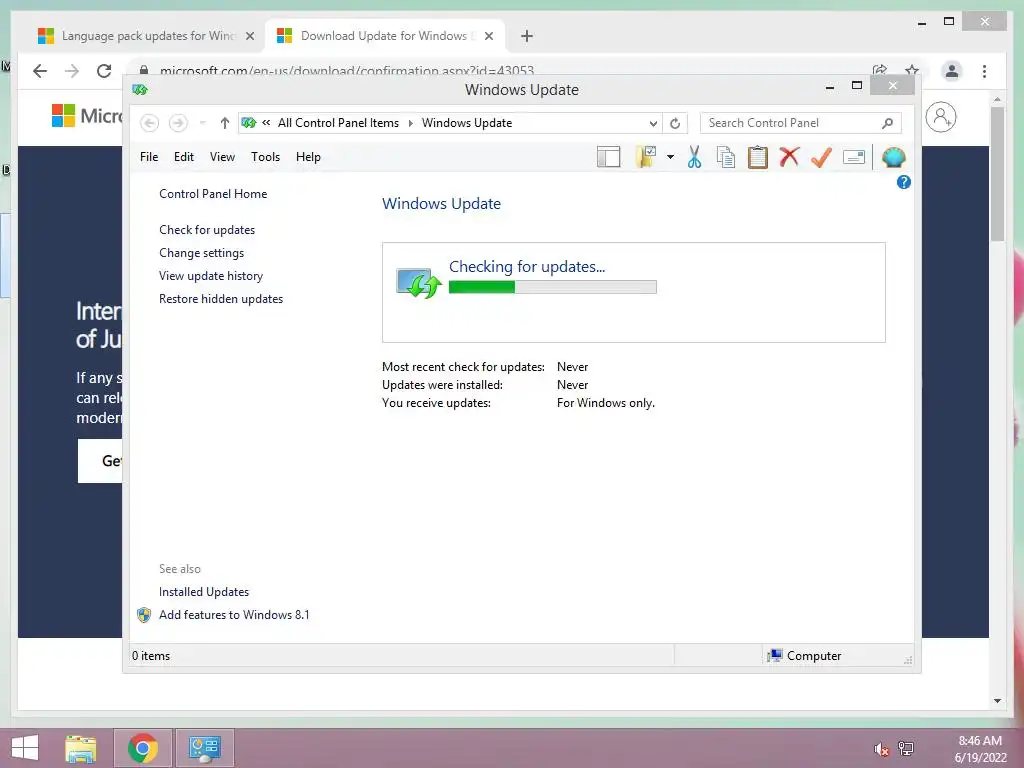Click the up arrow navigation button
The image size is (1024, 768).
(225, 123)
